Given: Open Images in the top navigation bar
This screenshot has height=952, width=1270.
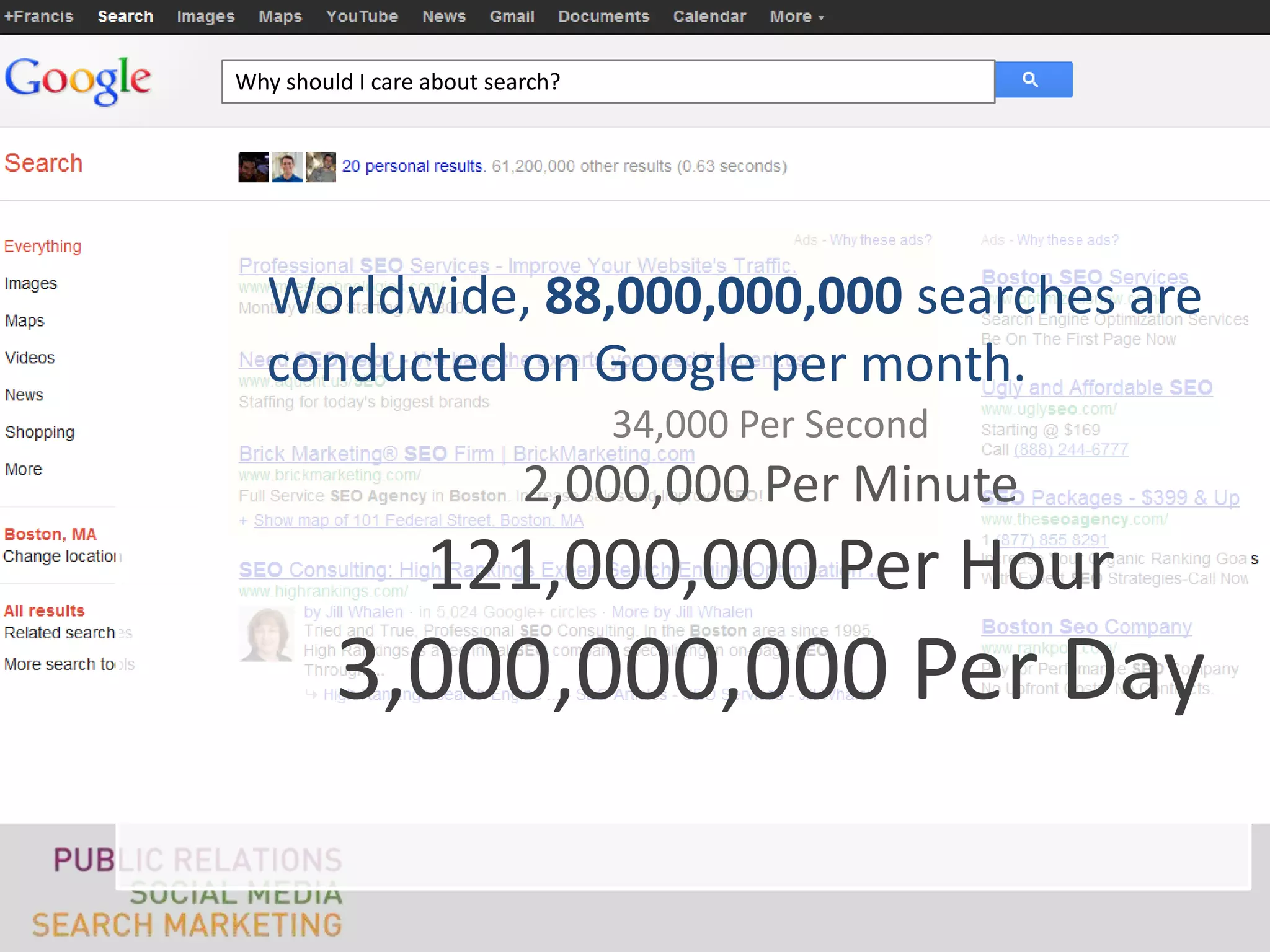Looking at the screenshot, I should tap(206, 17).
